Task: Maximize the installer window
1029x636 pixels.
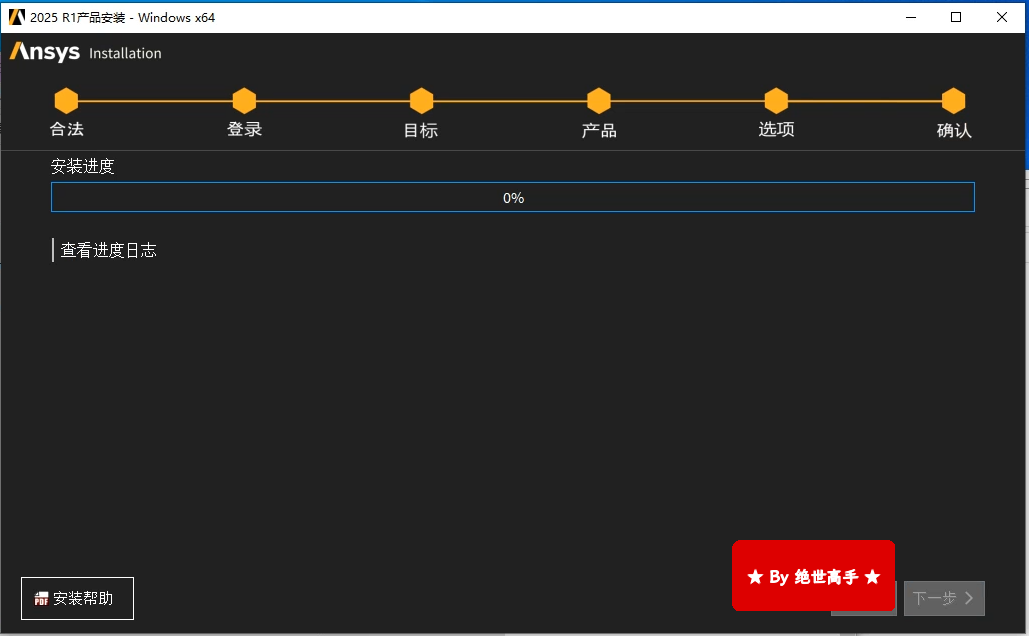Action: coord(956,17)
